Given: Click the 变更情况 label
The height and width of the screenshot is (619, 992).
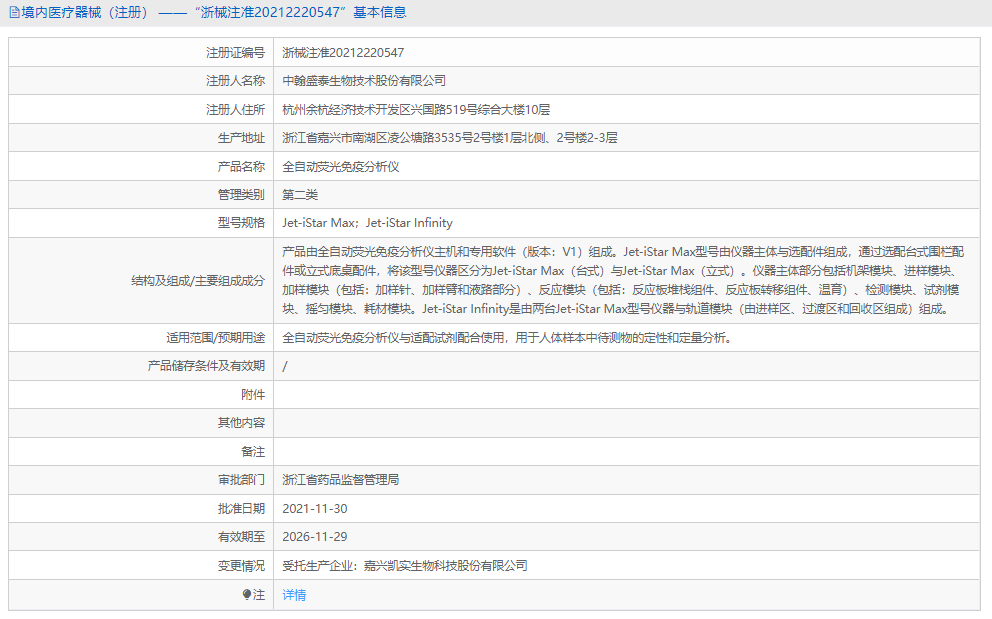Looking at the screenshot, I should 241,565.
